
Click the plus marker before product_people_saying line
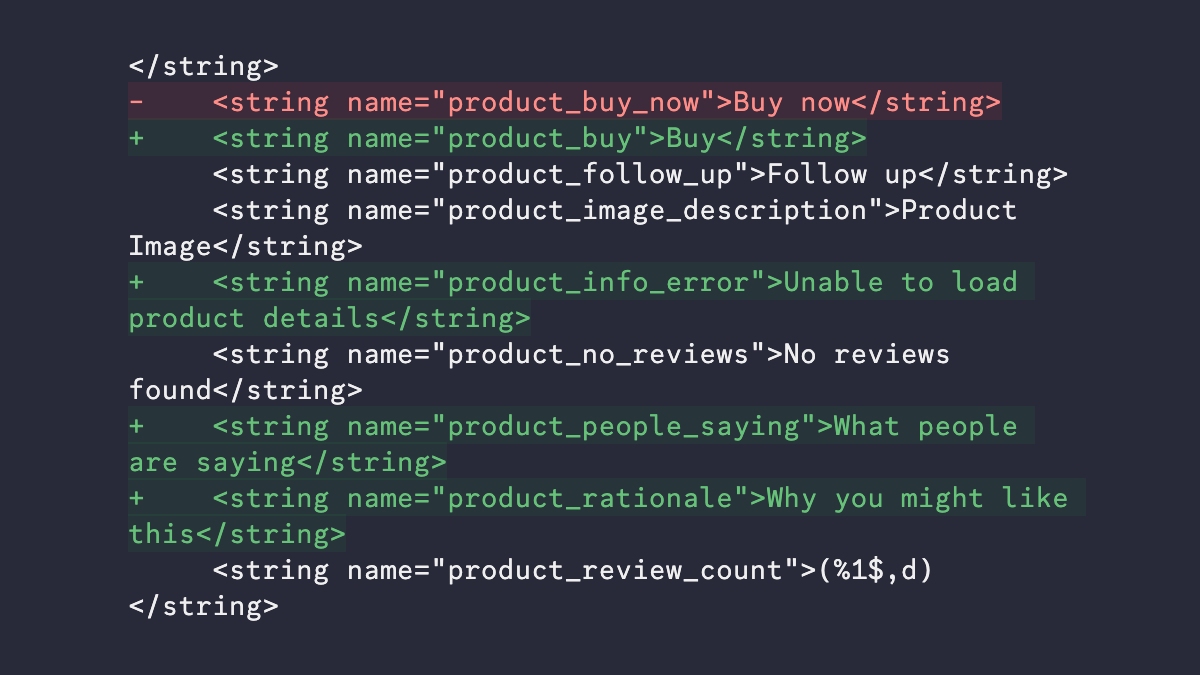coord(136,427)
